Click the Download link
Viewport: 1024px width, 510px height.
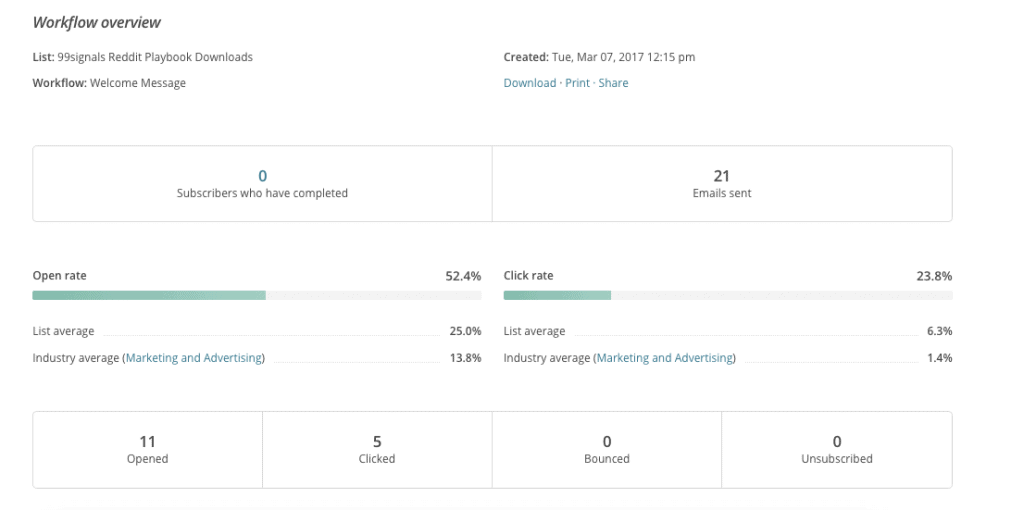(x=530, y=83)
